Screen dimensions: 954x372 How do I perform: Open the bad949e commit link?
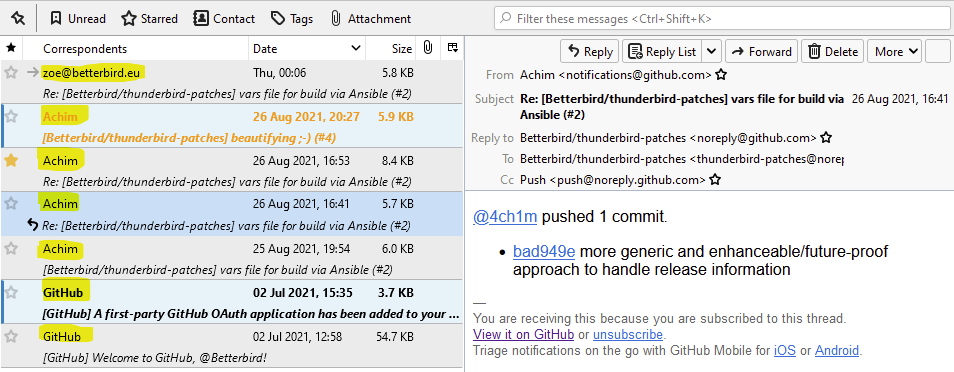543,251
